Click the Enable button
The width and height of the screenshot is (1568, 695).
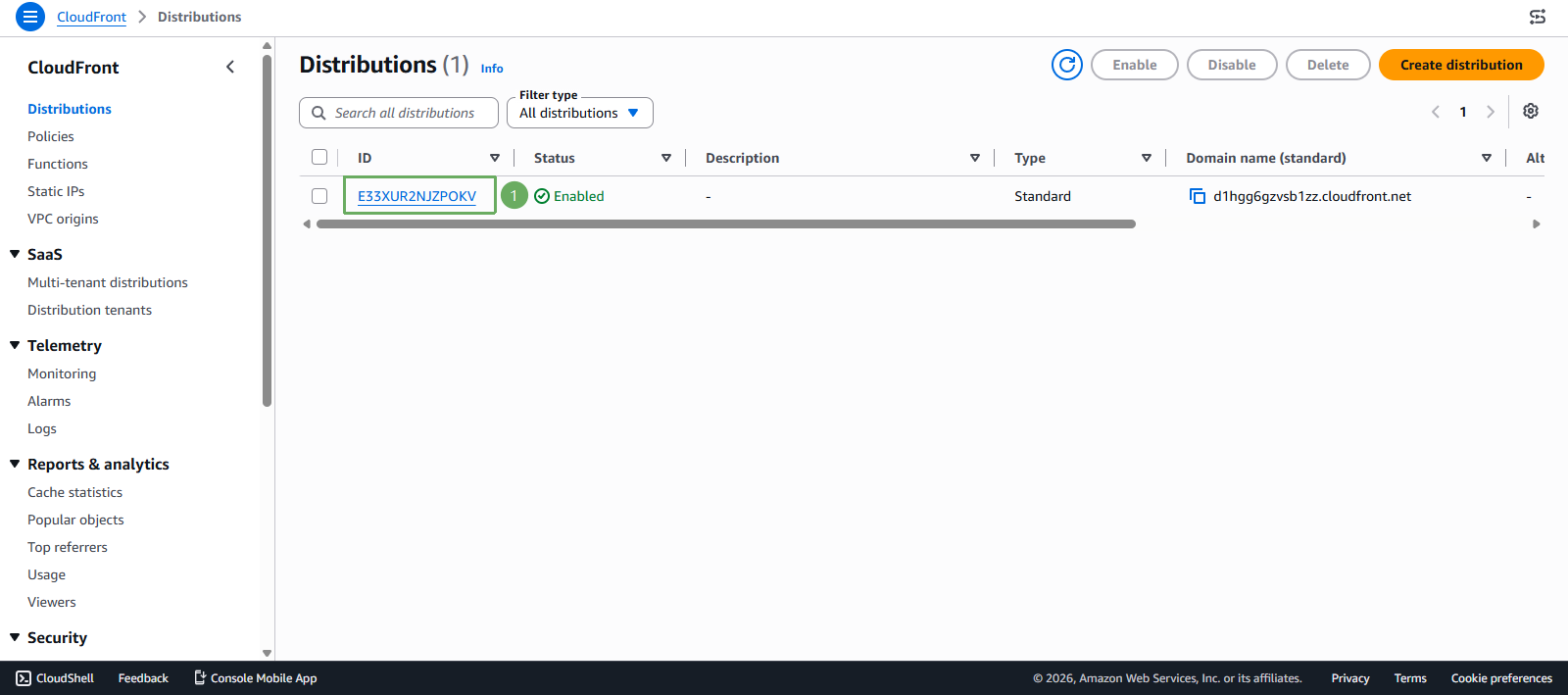(1134, 65)
